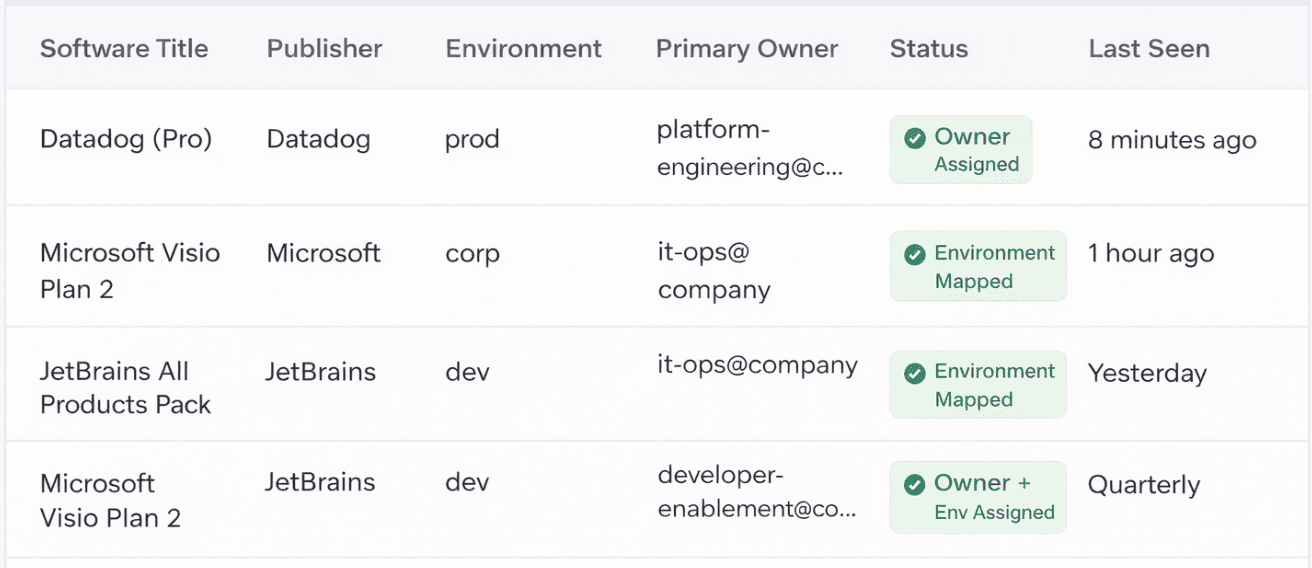Click the Environment column header
The width and height of the screenshot is (1312, 568).
(524, 49)
